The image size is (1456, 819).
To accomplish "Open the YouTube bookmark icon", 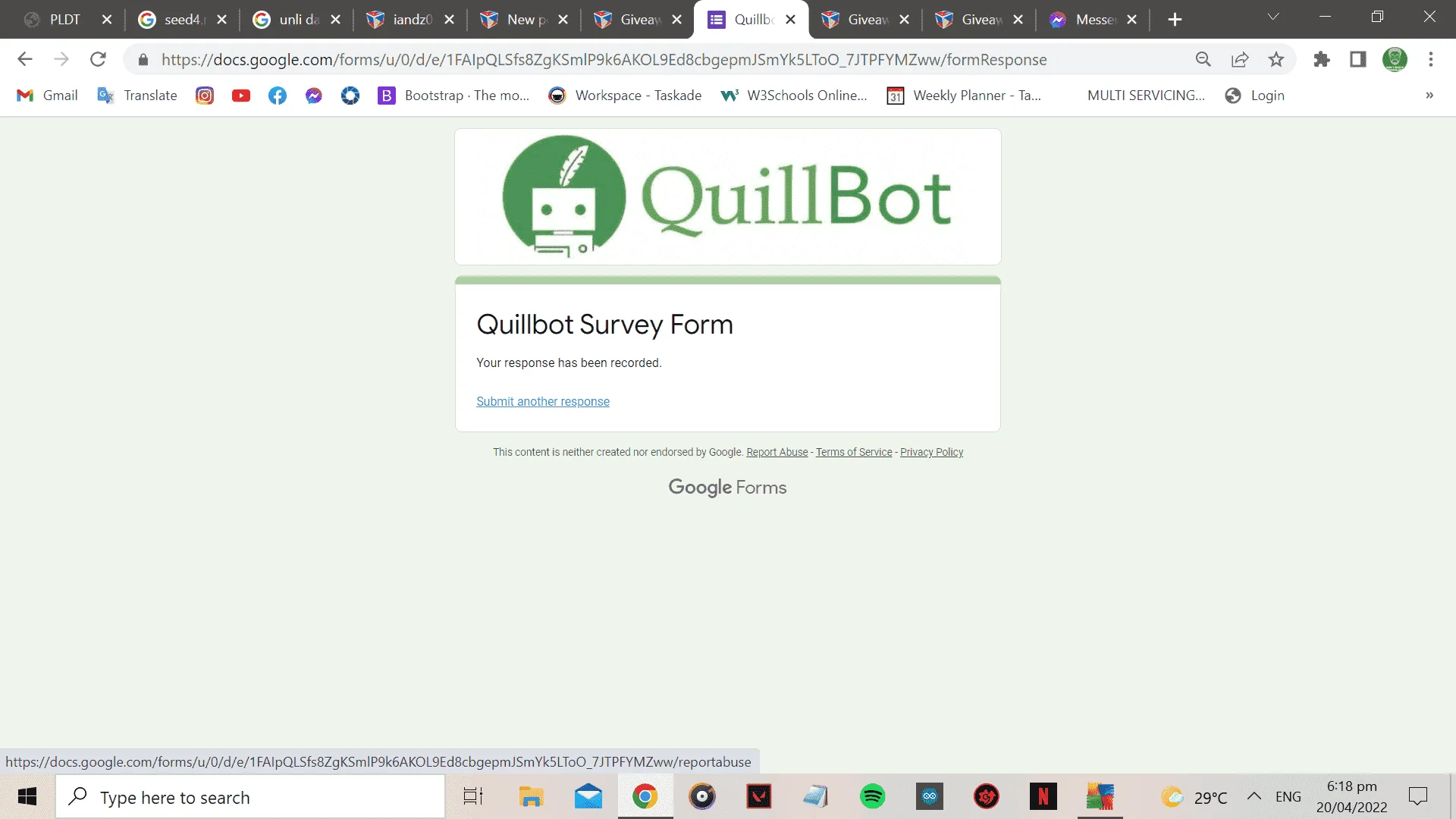I will click(x=241, y=96).
